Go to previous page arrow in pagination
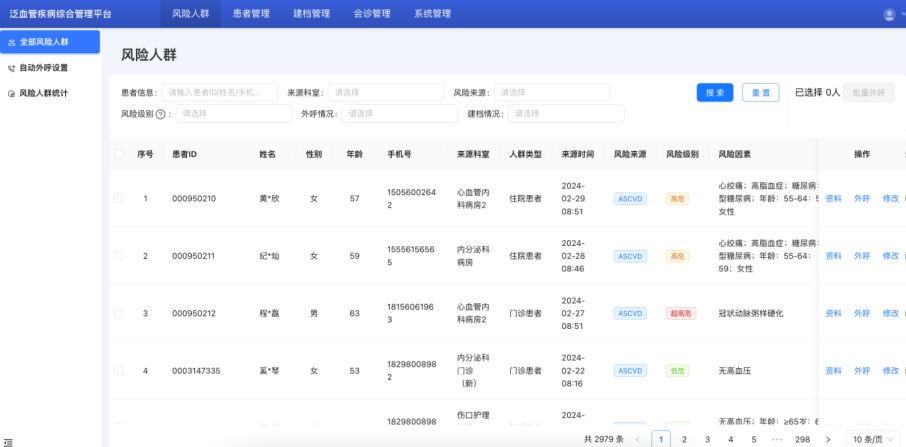906x447 pixels. [x=637, y=439]
